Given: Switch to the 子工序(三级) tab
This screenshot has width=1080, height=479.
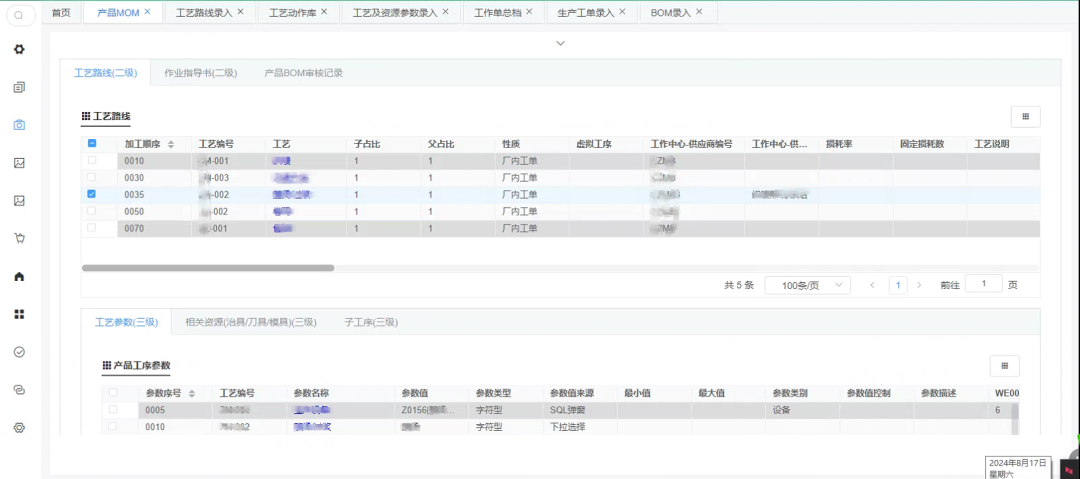Looking at the screenshot, I should point(371,322).
